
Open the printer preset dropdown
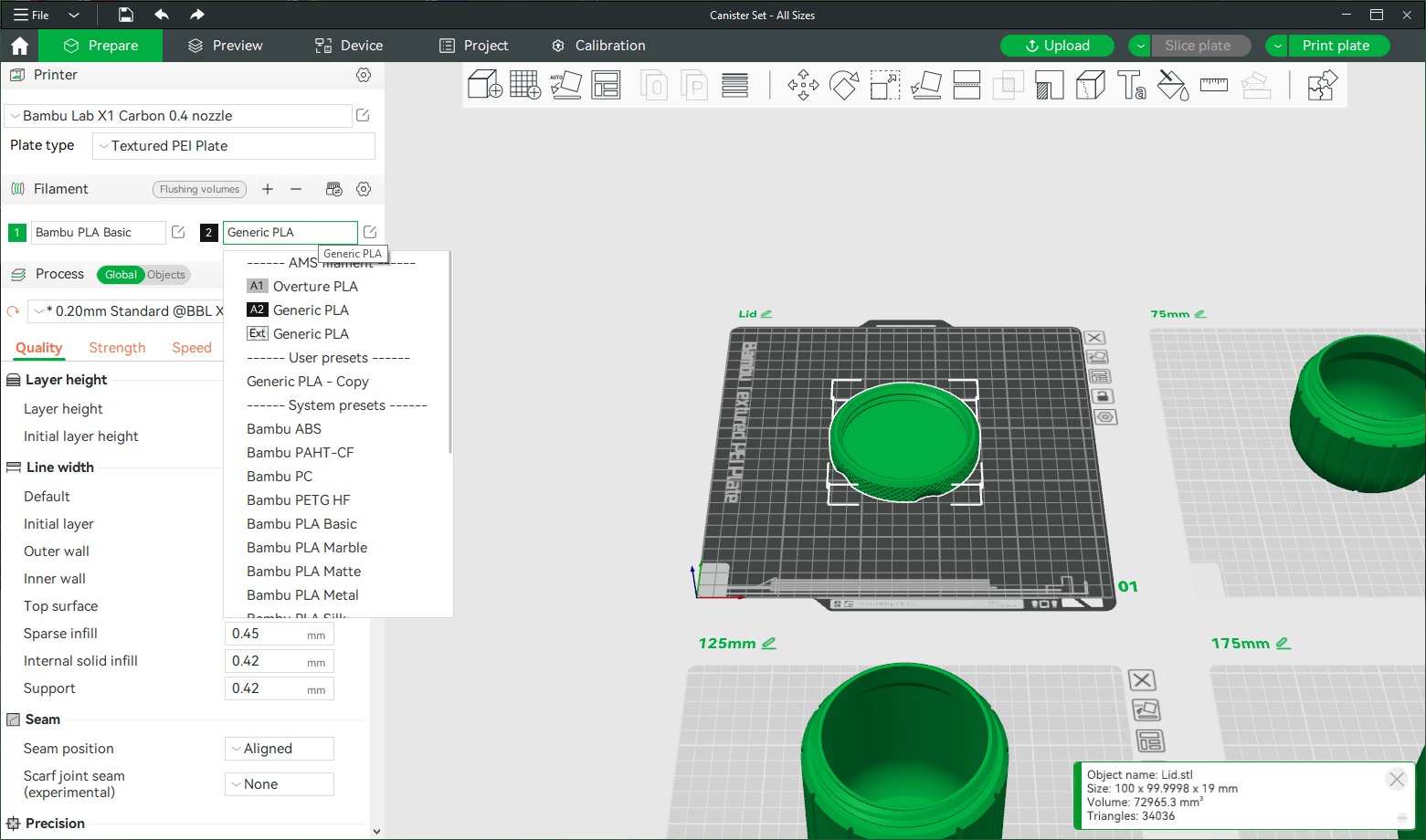pos(178,116)
